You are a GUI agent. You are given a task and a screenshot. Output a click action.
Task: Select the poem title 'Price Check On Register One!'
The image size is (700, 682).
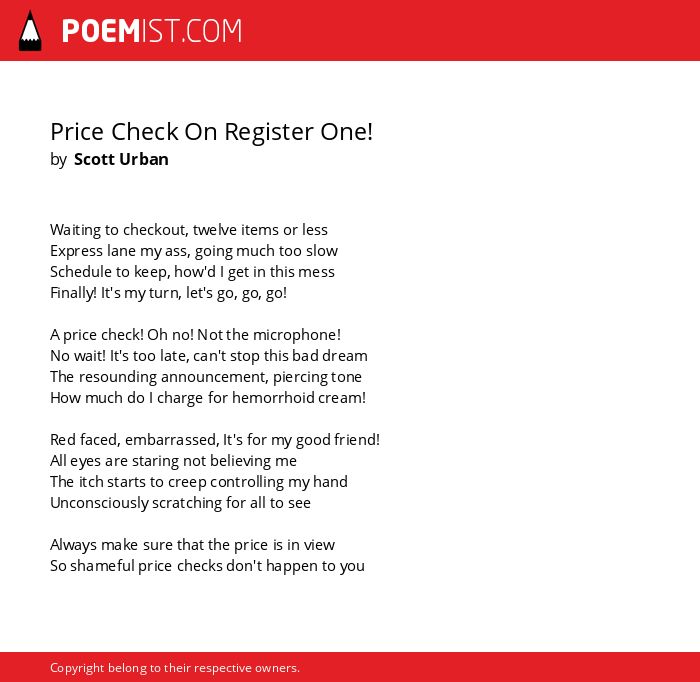coord(211,132)
